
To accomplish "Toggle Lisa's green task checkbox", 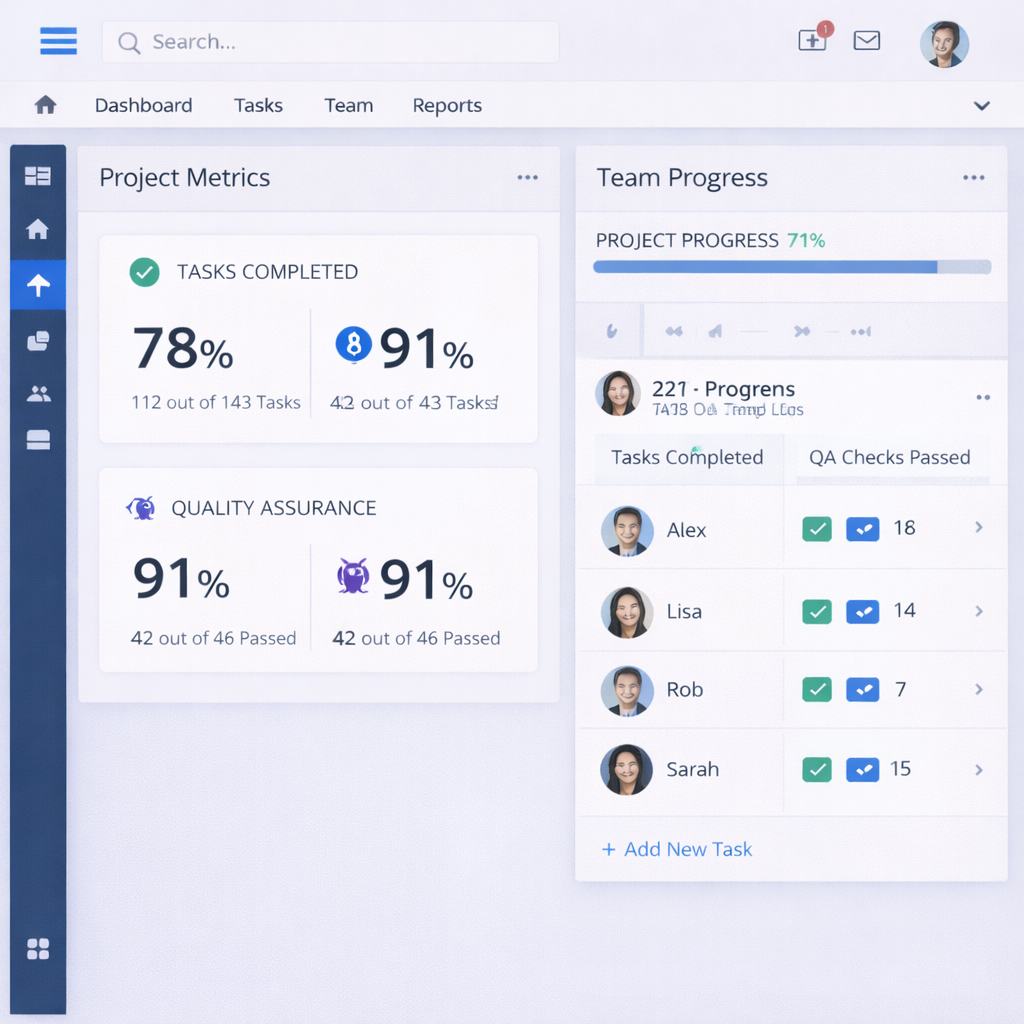I will (x=817, y=611).
